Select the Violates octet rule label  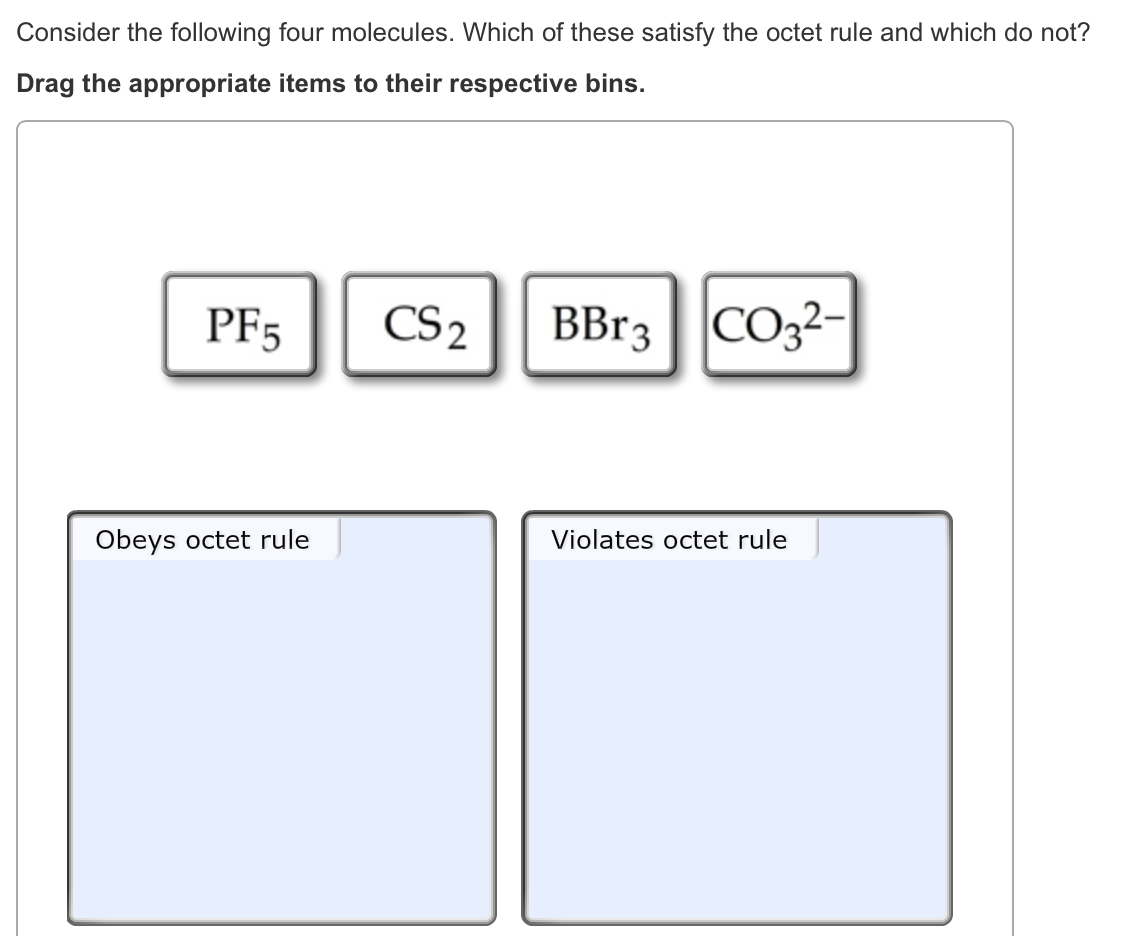(x=670, y=540)
